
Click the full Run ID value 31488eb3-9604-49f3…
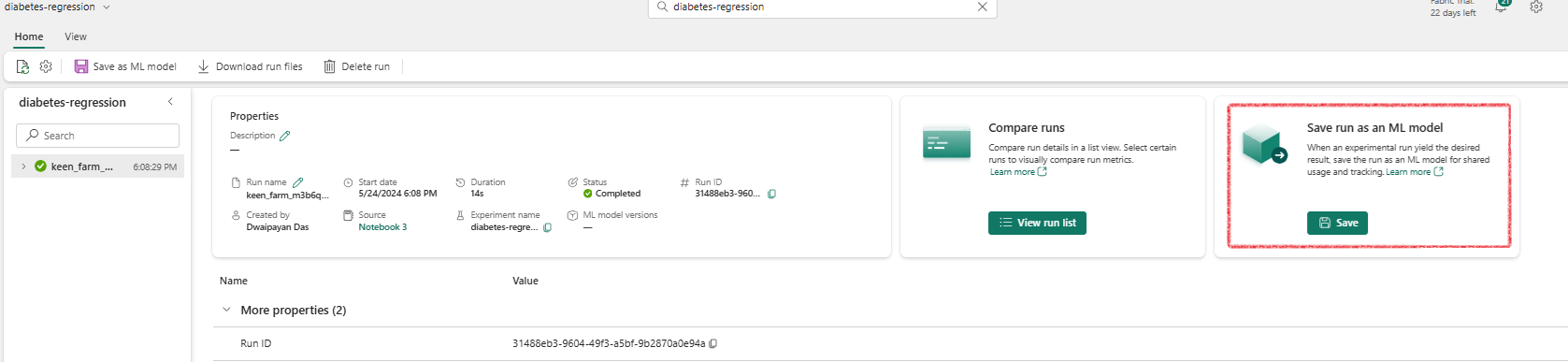609,343
